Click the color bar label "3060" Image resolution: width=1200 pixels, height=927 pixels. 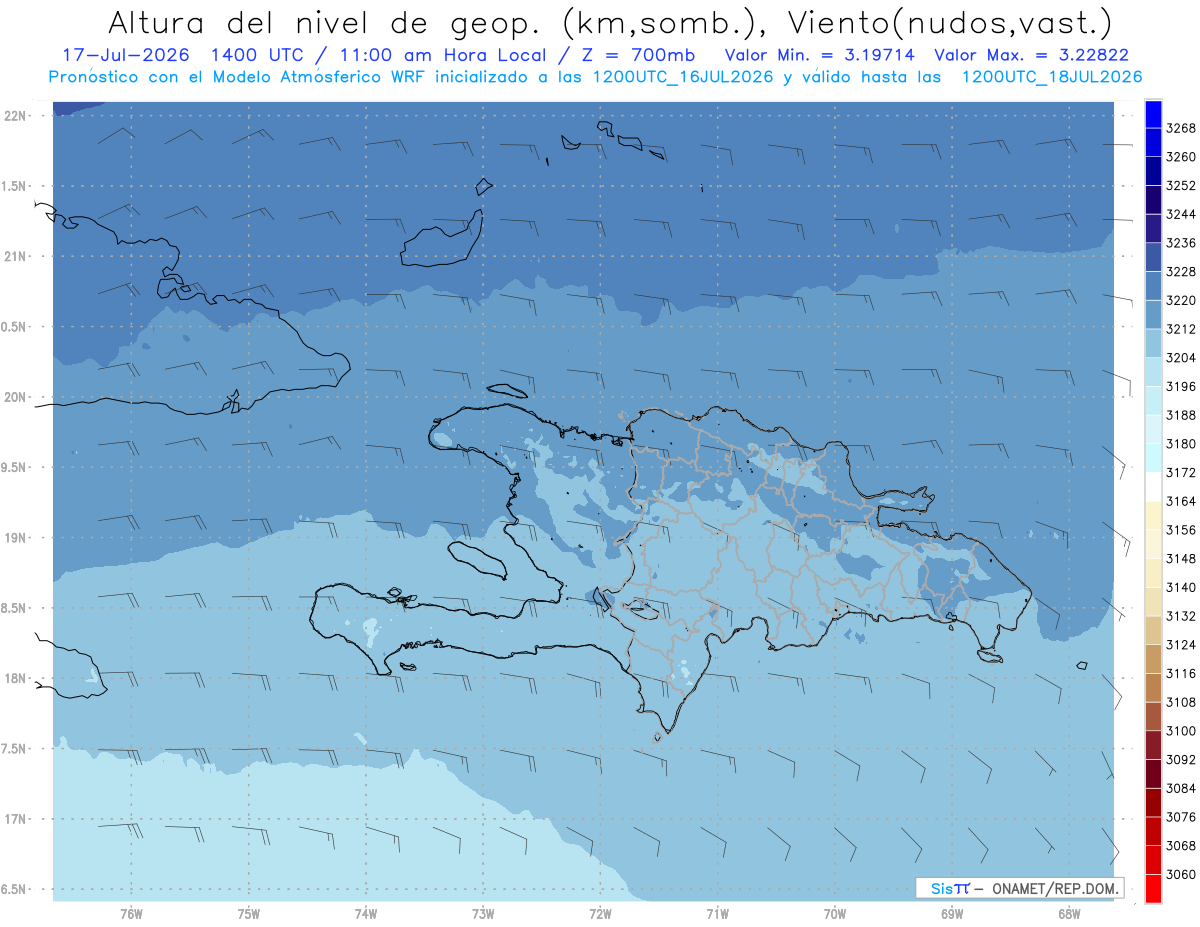point(1181,874)
